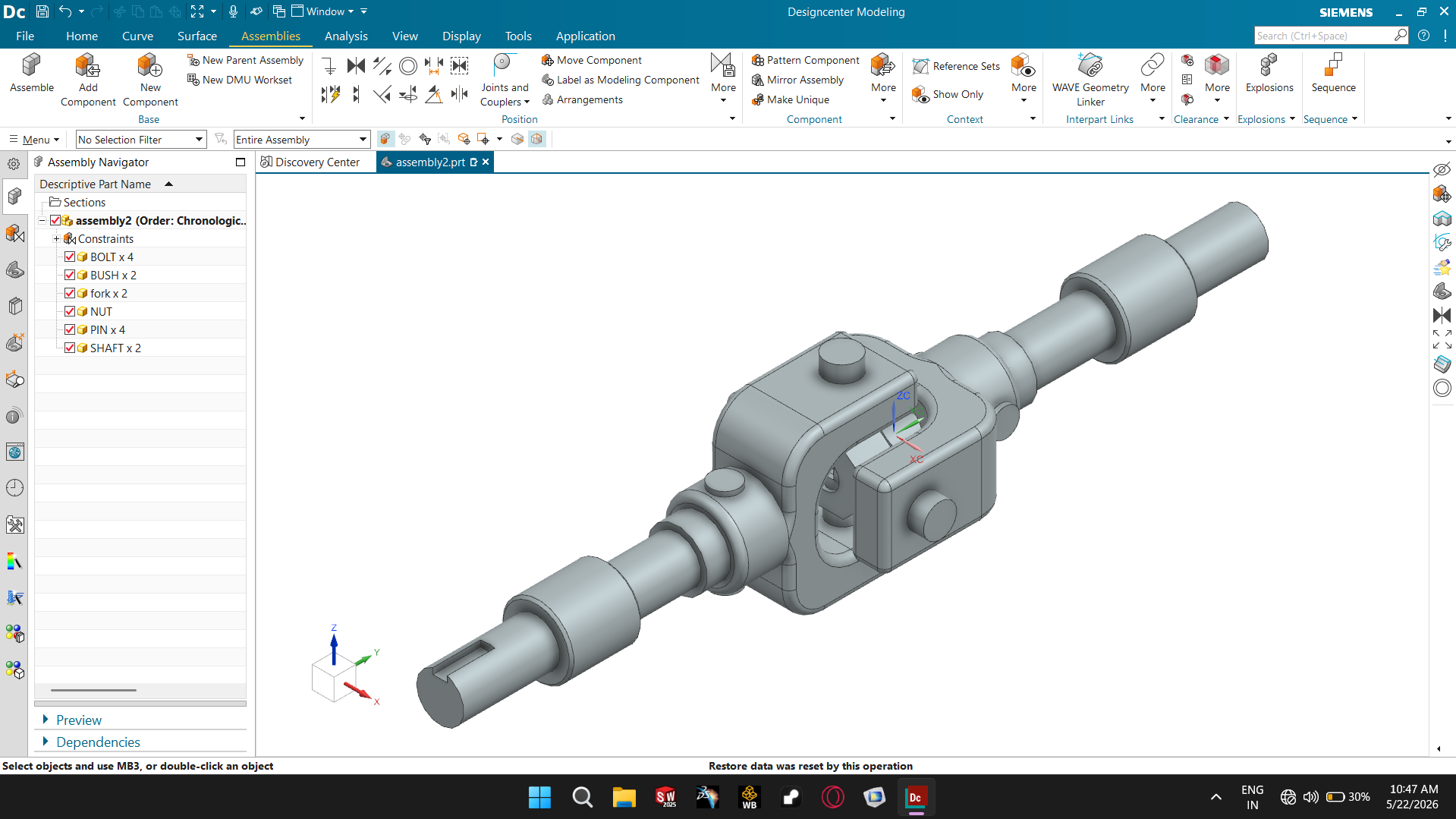This screenshot has height=819, width=1456.
Task: Expand the Preview section
Action: click(x=46, y=720)
